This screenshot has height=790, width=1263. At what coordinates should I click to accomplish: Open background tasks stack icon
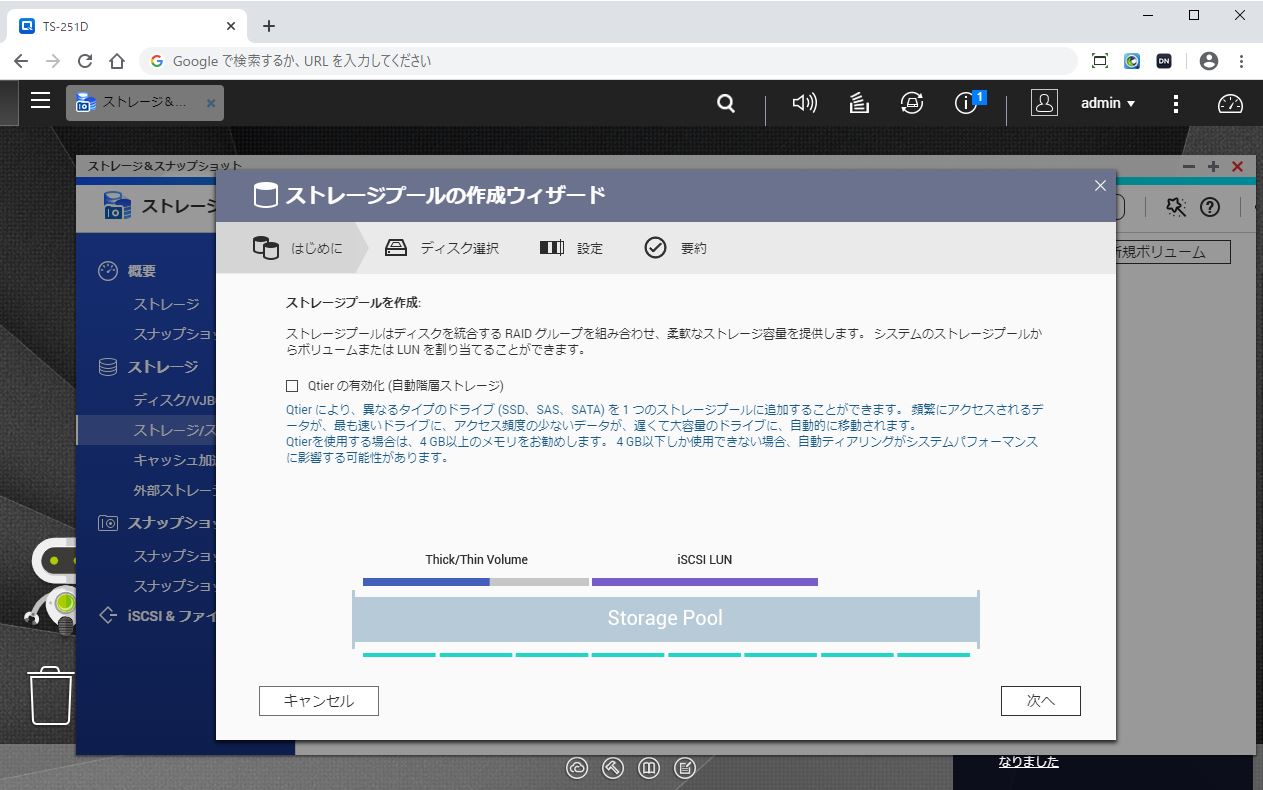pyautogui.click(x=859, y=103)
